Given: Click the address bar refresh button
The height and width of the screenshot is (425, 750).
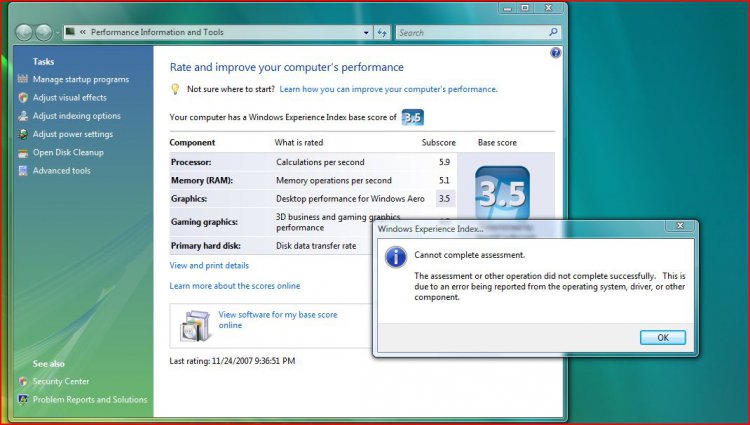Looking at the screenshot, I should 382,33.
